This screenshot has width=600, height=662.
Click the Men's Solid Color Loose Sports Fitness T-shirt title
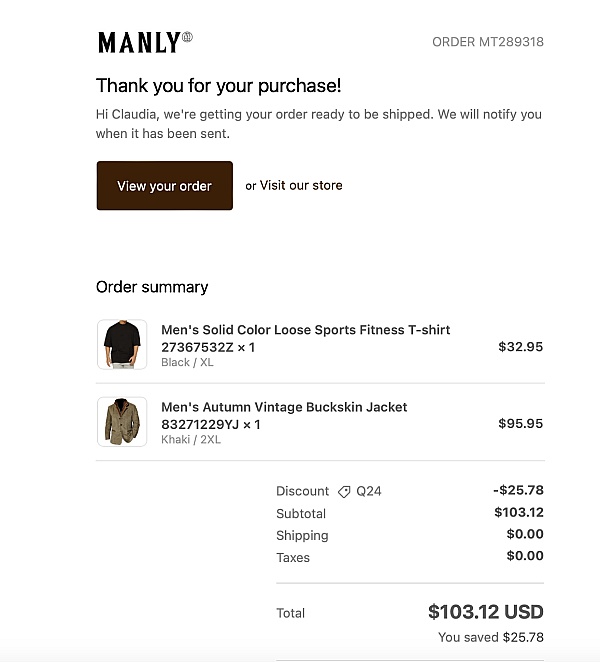click(x=306, y=330)
